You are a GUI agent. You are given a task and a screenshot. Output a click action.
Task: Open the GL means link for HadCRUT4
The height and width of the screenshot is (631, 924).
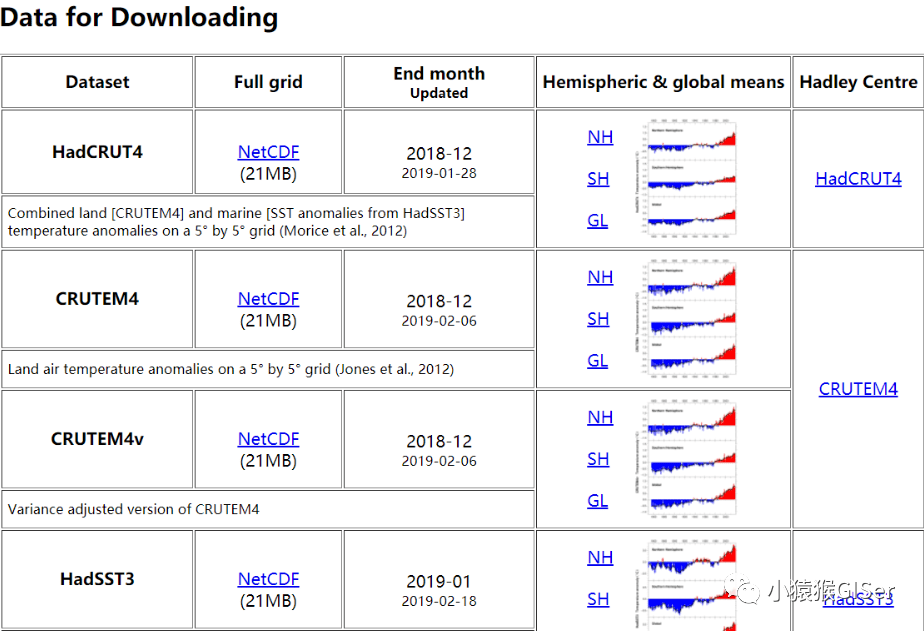(x=598, y=220)
